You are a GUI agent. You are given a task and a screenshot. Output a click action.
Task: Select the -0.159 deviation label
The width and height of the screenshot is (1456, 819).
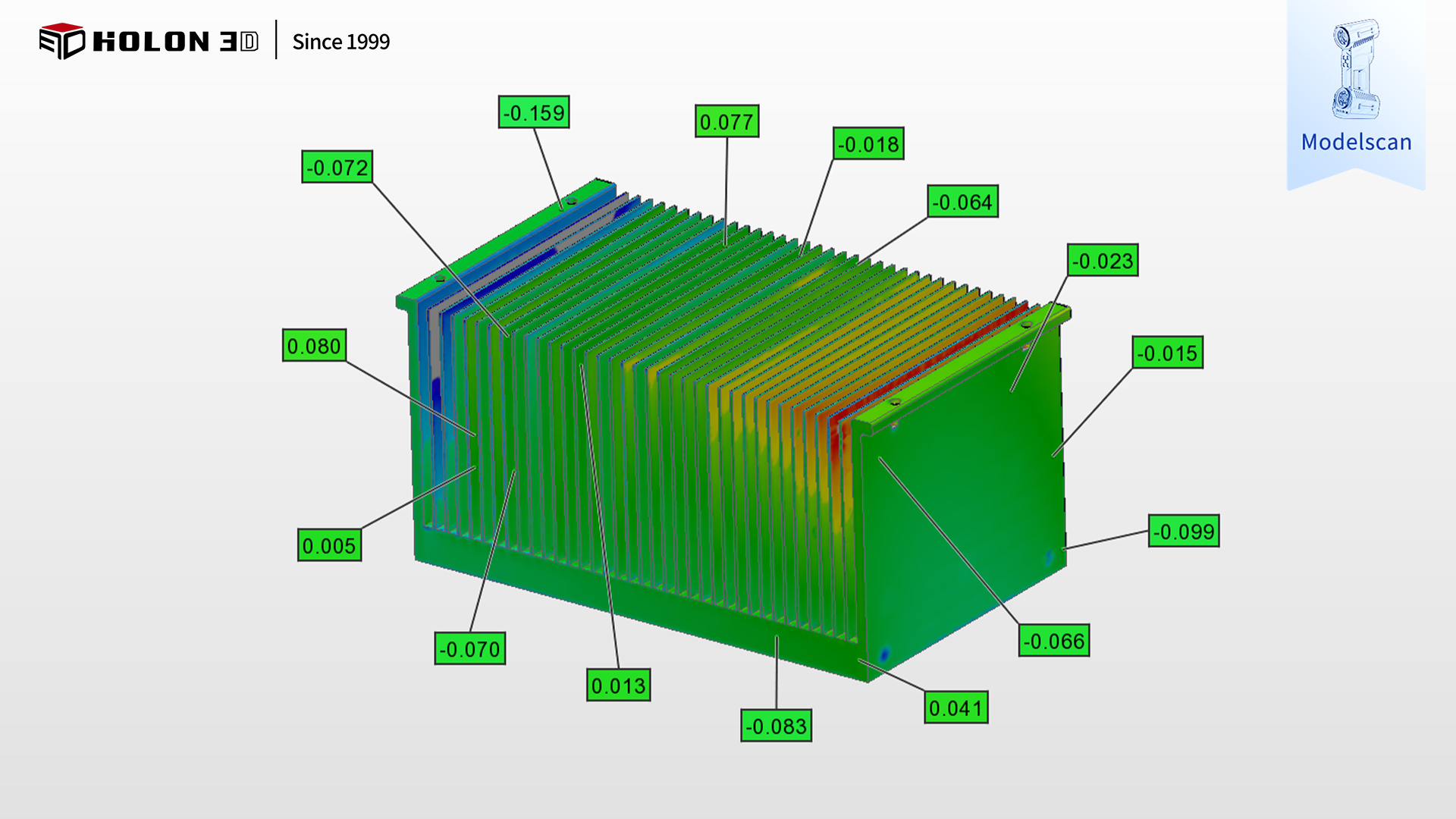534,113
